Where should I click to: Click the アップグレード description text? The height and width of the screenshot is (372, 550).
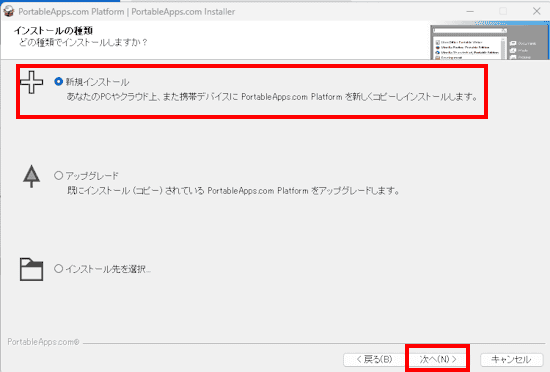[x=233, y=191]
